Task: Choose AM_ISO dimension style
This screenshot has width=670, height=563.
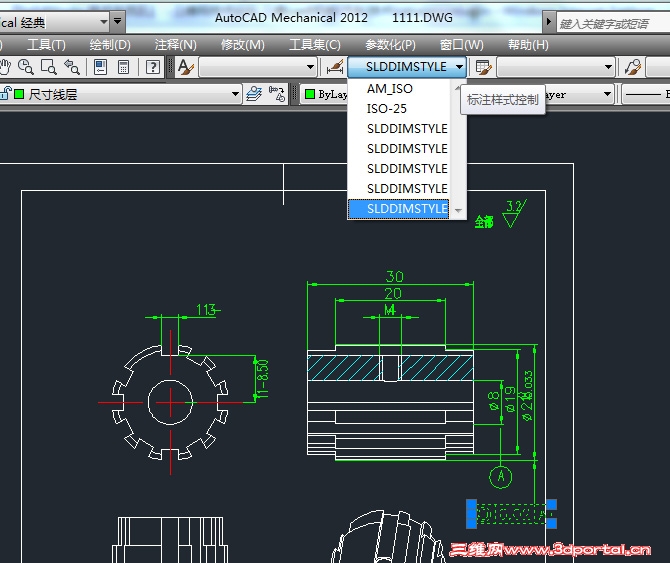Action: [399, 88]
